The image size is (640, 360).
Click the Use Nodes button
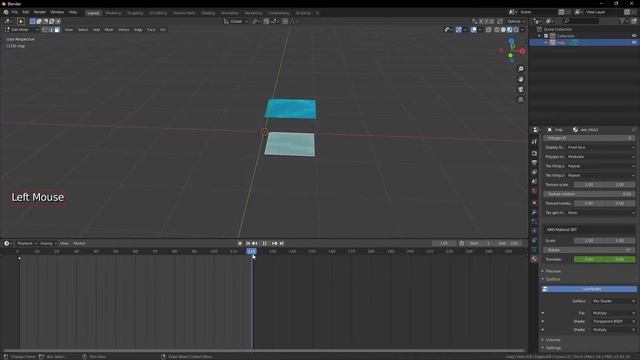coord(589,289)
